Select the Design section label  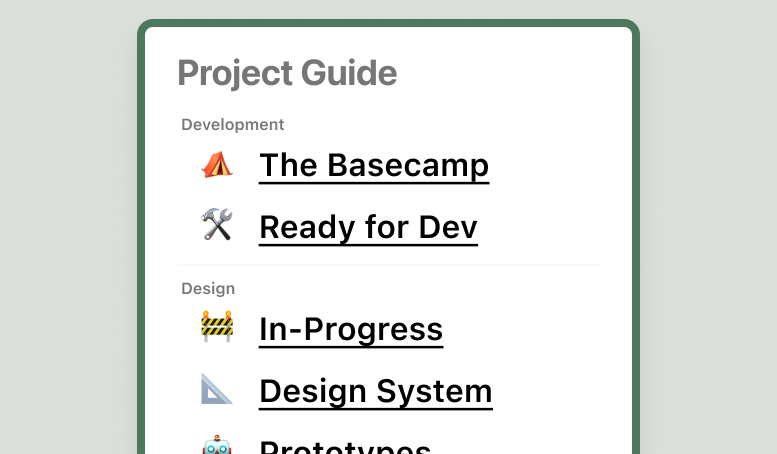click(208, 289)
